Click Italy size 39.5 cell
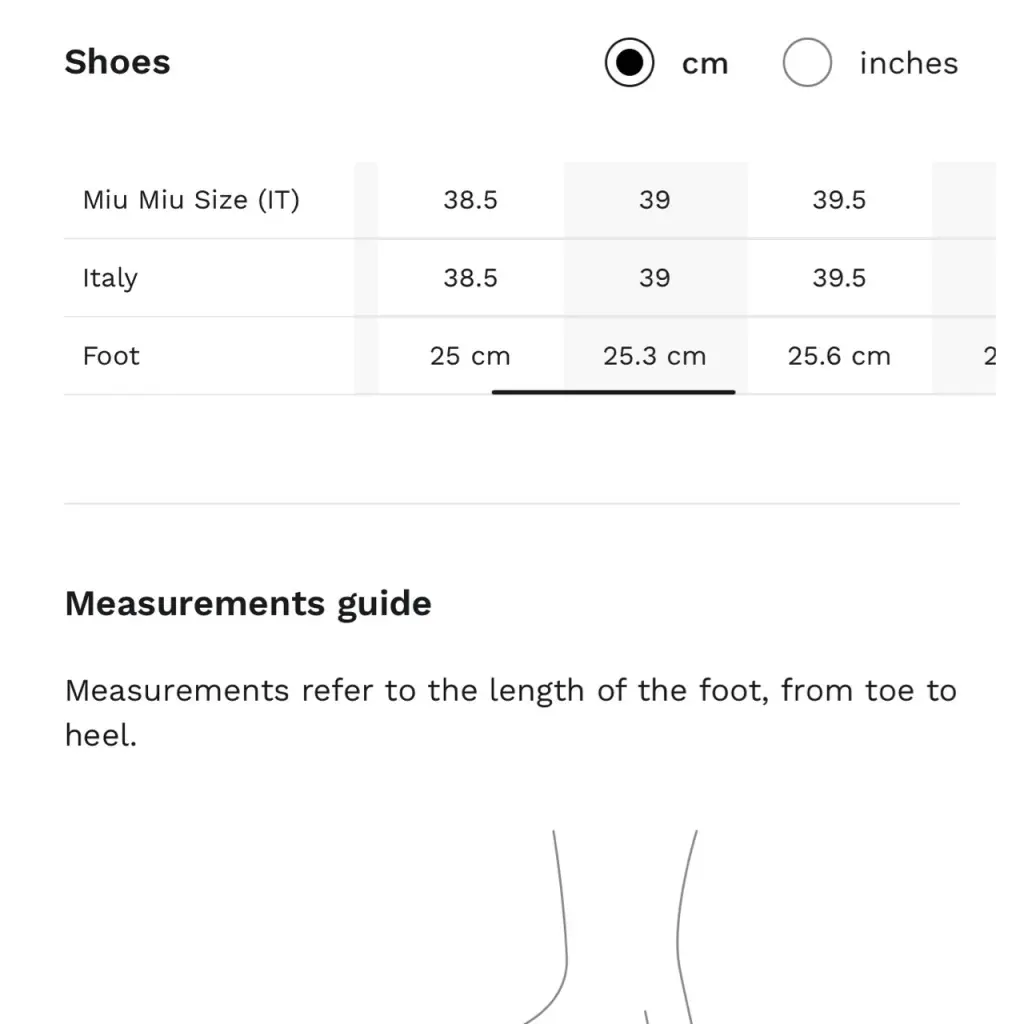Screen dimensions: 1024x1024 [x=838, y=278]
